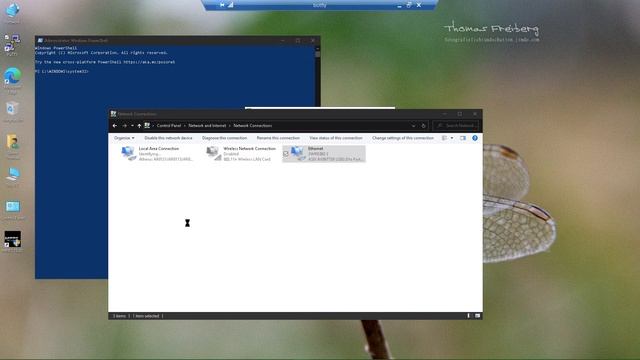640x360 pixels.
Task: Click the Ethernet adapter icon
Action: 298,153
